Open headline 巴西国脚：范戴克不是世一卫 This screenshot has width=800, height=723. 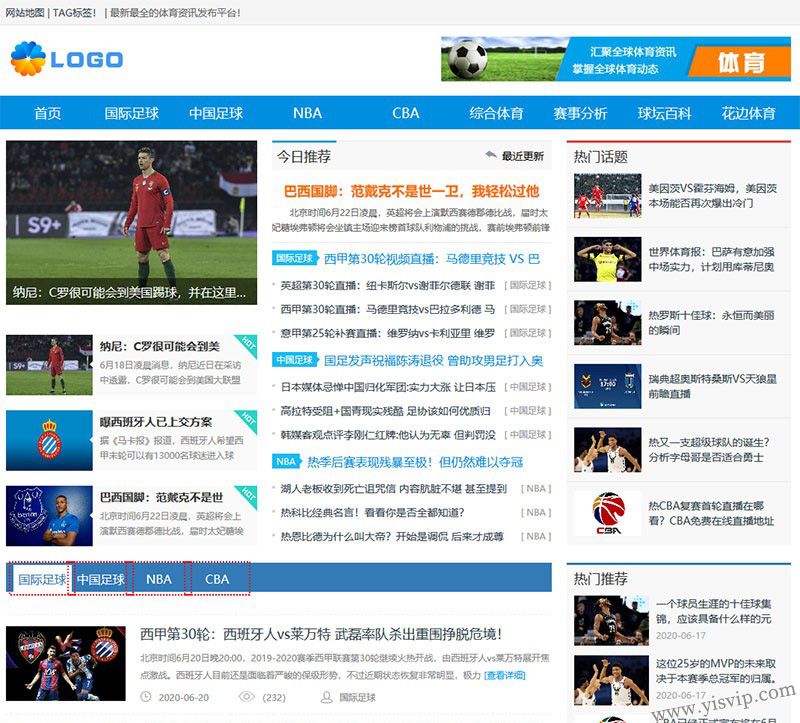411,190
